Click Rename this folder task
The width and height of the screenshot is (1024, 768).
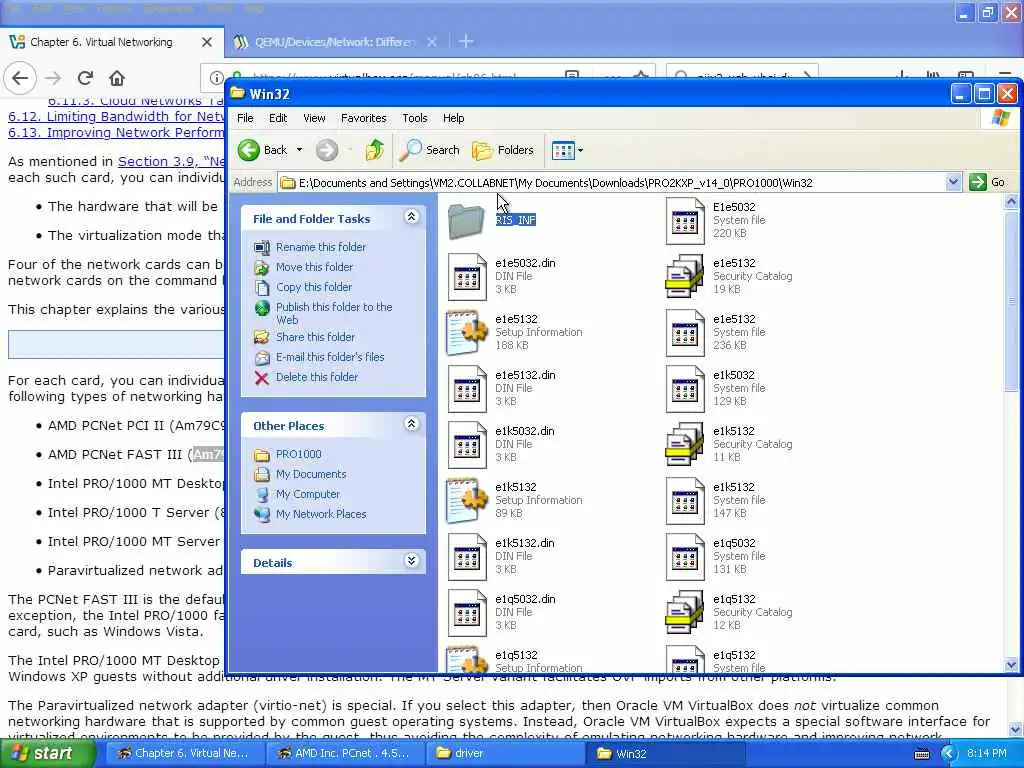click(x=321, y=247)
